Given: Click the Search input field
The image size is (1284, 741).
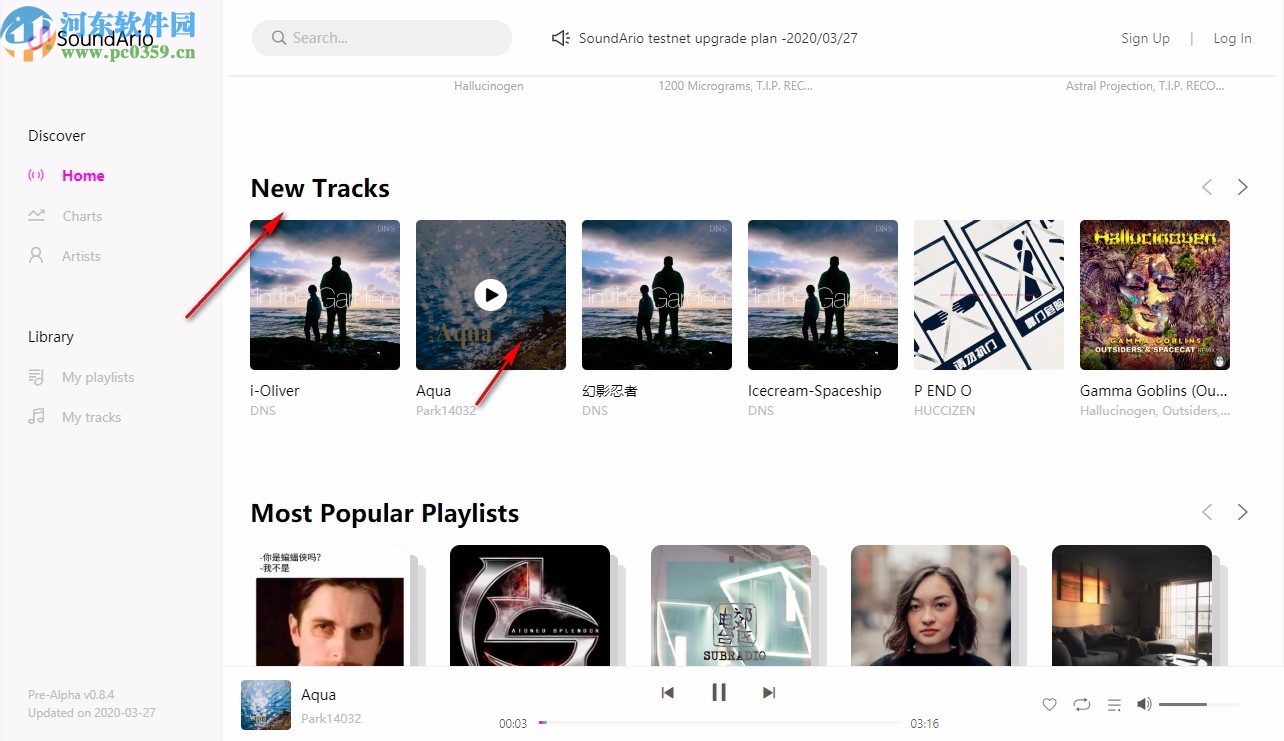Looking at the screenshot, I should (x=382, y=38).
